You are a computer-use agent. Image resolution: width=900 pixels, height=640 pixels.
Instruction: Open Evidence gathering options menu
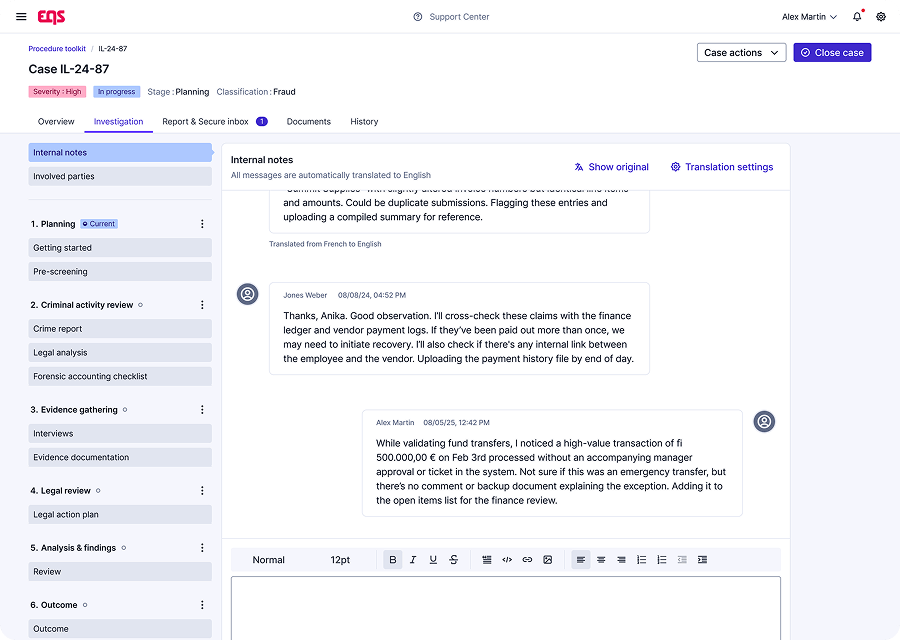click(202, 409)
